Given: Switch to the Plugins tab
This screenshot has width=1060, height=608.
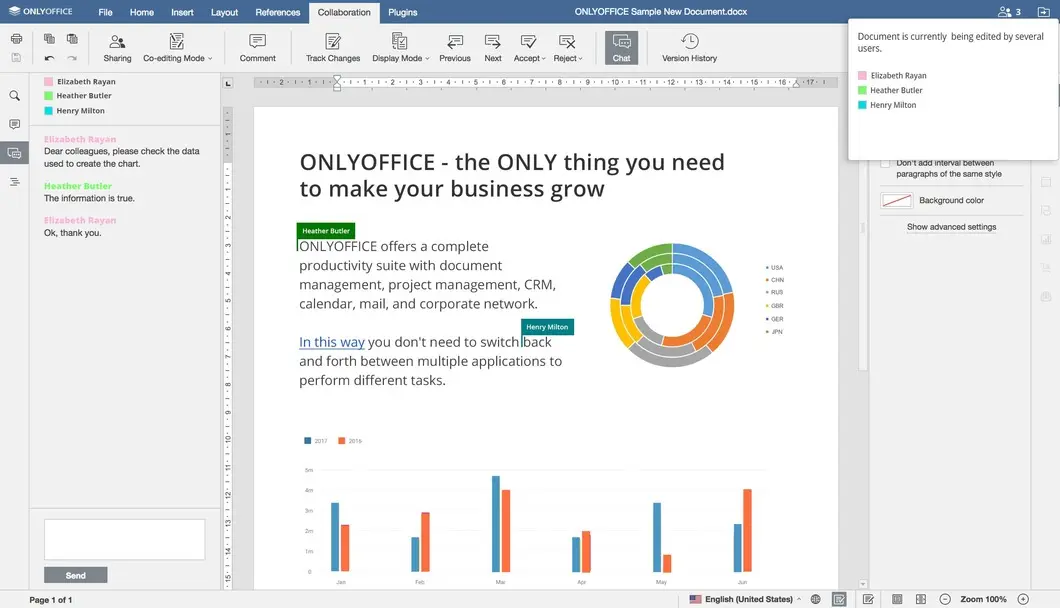Looking at the screenshot, I should [x=403, y=12].
